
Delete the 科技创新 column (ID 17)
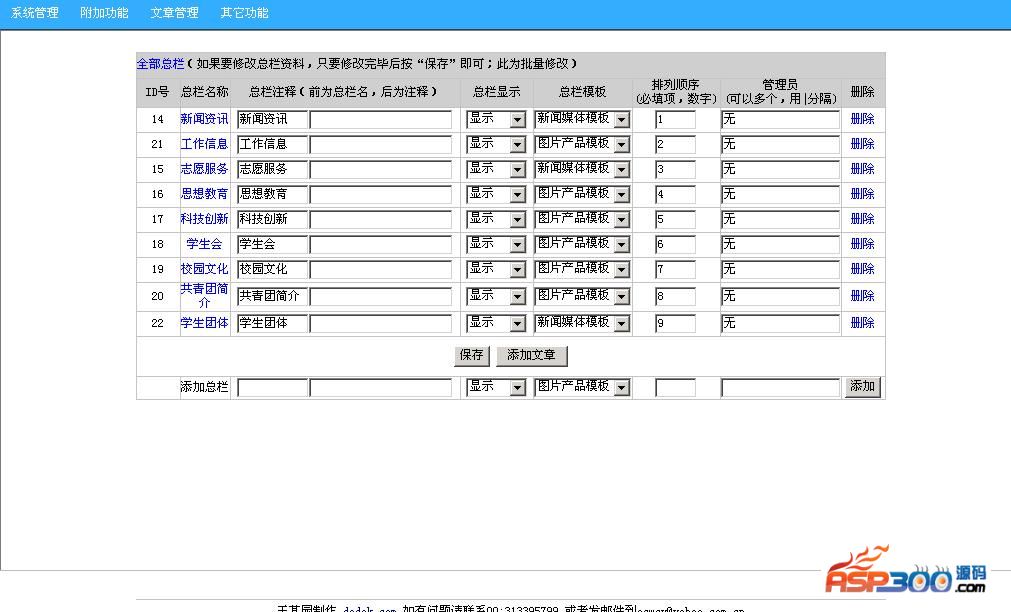pos(863,219)
